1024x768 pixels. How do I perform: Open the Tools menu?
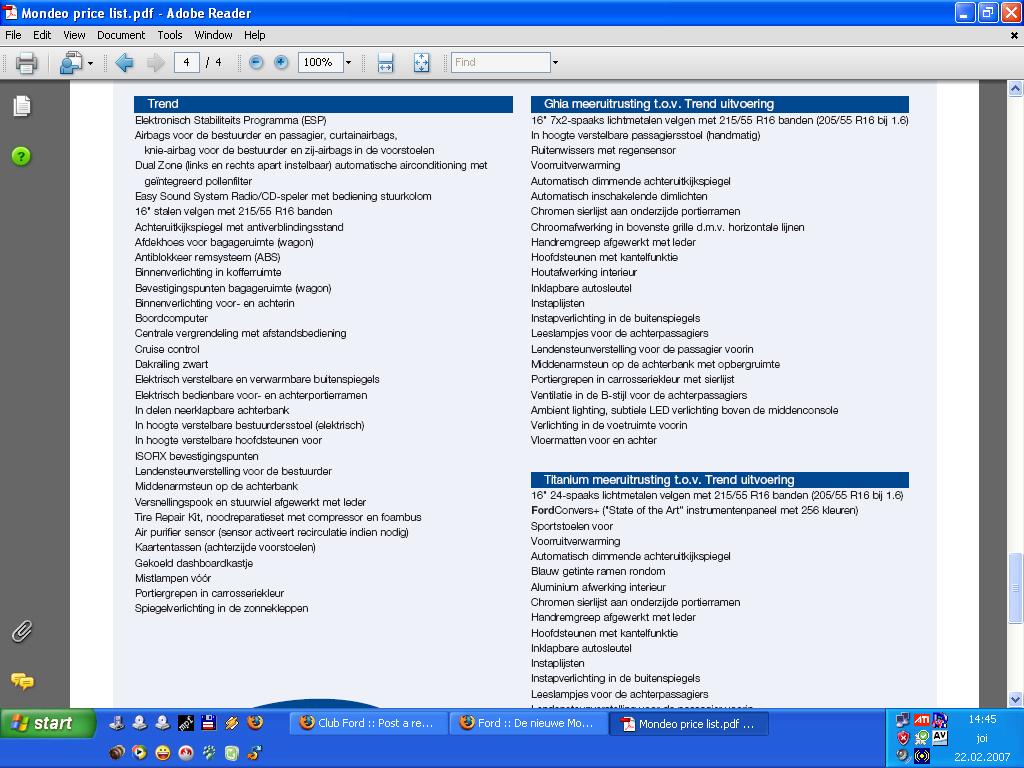click(x=170, y=35)
